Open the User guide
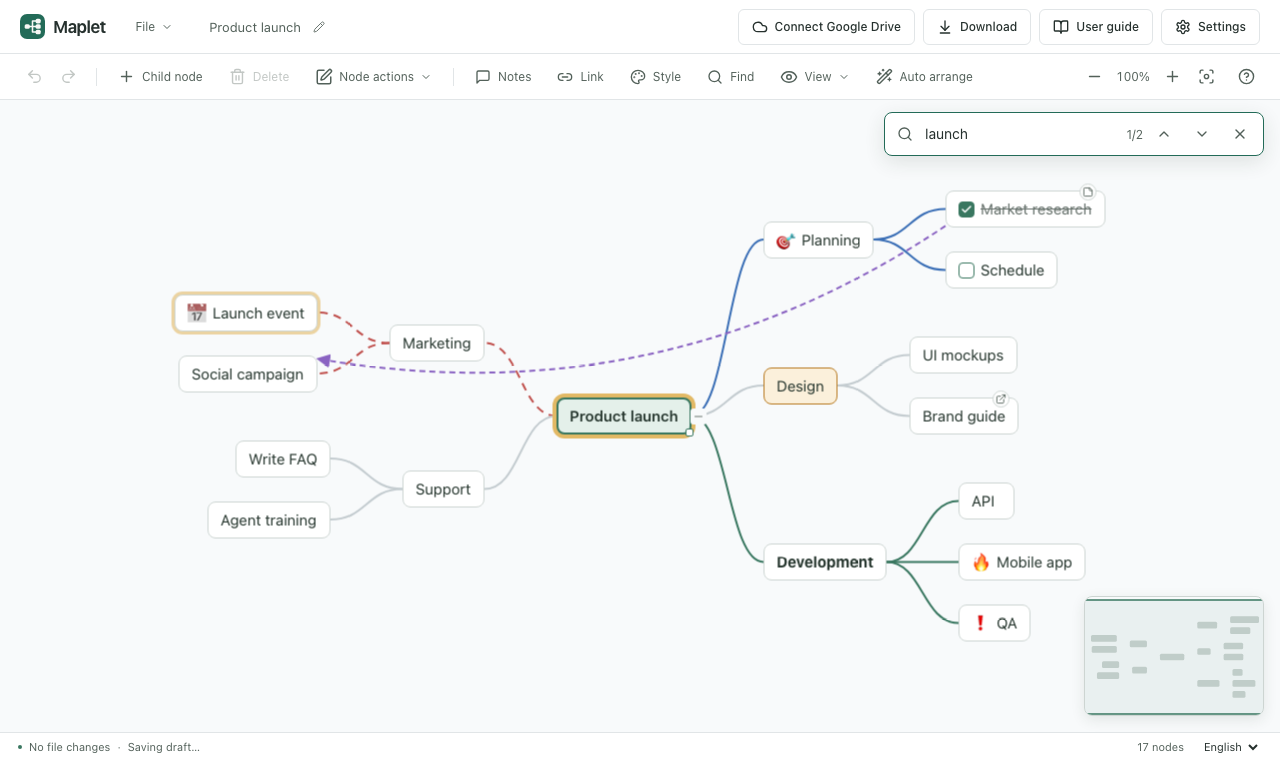Viewport: 1280px width, 760px height. click(1096, 27)
